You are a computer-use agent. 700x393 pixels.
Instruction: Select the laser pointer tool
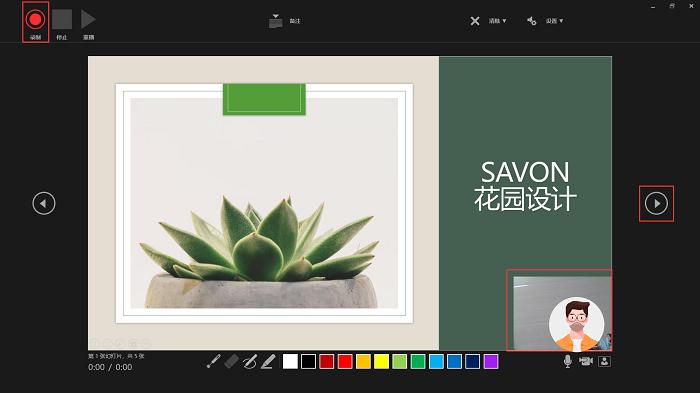click(x=213, y=361)
